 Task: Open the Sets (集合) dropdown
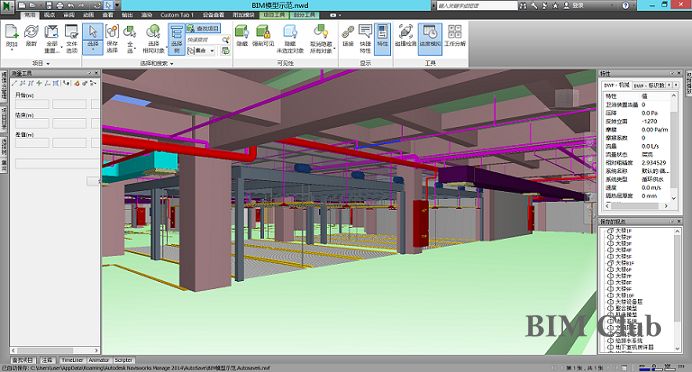click(201, 51)
